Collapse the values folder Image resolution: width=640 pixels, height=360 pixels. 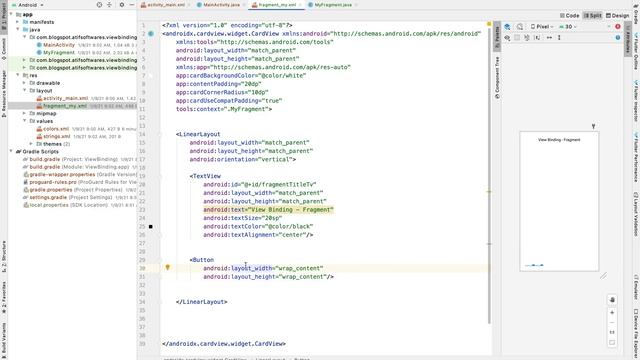tap(24, 121)
